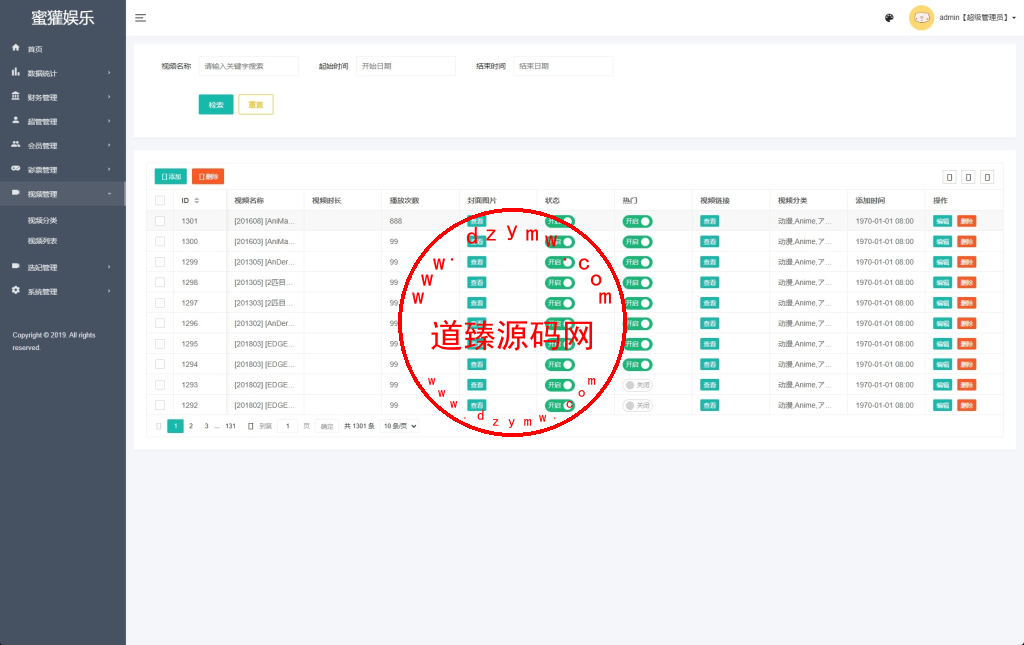
Task: Click the previous page arrow in pagination
Action: tap(159, 426)
